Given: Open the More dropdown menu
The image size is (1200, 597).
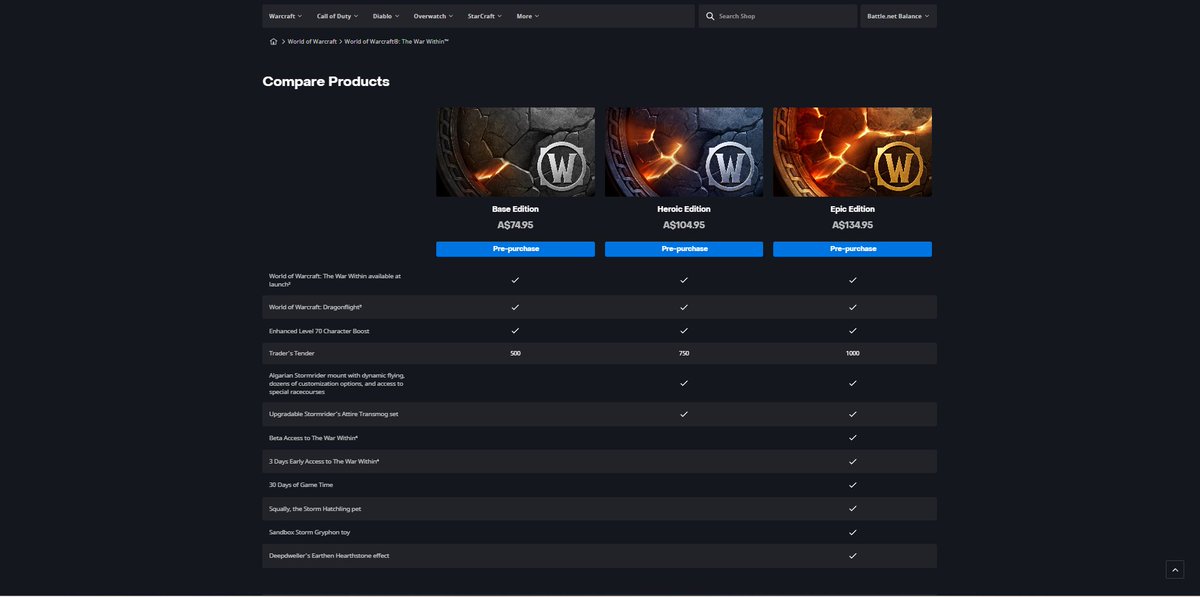Looking at the screenshot, I should [528, 16].
